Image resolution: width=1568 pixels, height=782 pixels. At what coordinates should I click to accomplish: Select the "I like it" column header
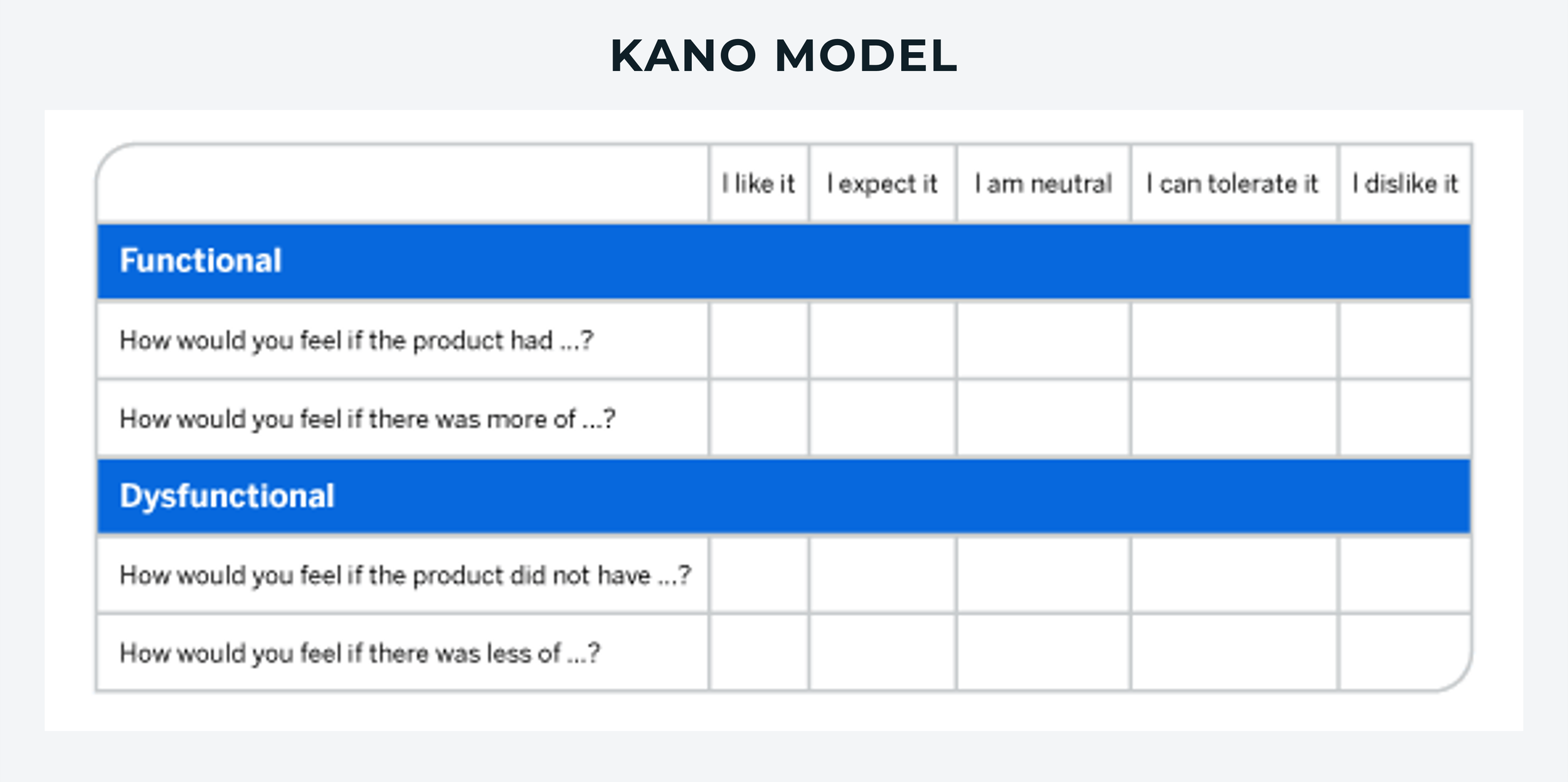point(758,184)
